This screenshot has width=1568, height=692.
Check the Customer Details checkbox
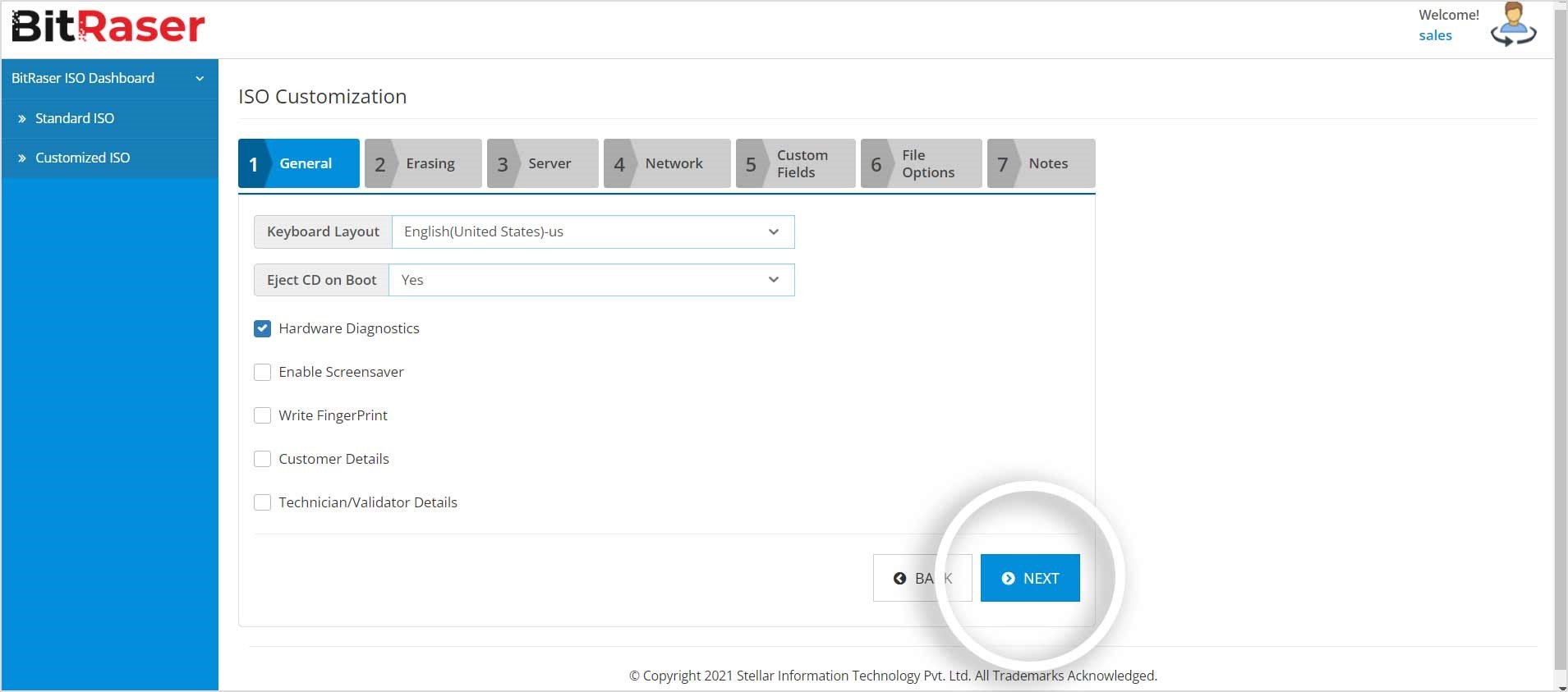click(x=262, y=459)
